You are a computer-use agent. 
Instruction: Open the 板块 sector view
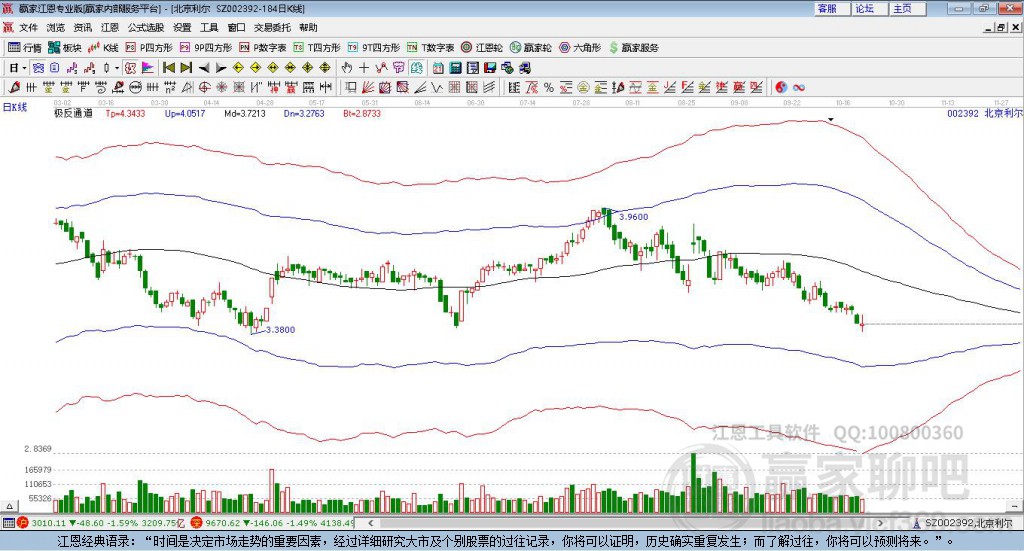pyautogui.click(x=65, y=48)
